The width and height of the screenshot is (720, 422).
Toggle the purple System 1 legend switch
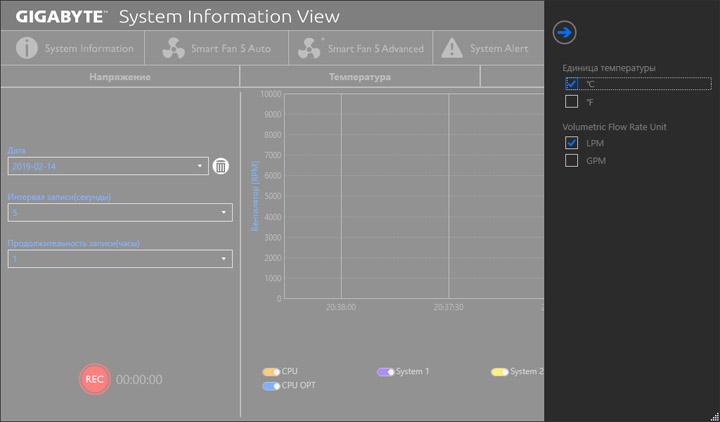[x=385, y=372]
